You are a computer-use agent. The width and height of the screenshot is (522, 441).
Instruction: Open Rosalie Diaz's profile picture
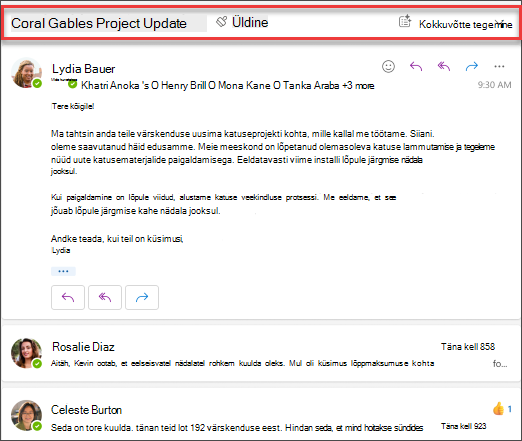(26, 353)
